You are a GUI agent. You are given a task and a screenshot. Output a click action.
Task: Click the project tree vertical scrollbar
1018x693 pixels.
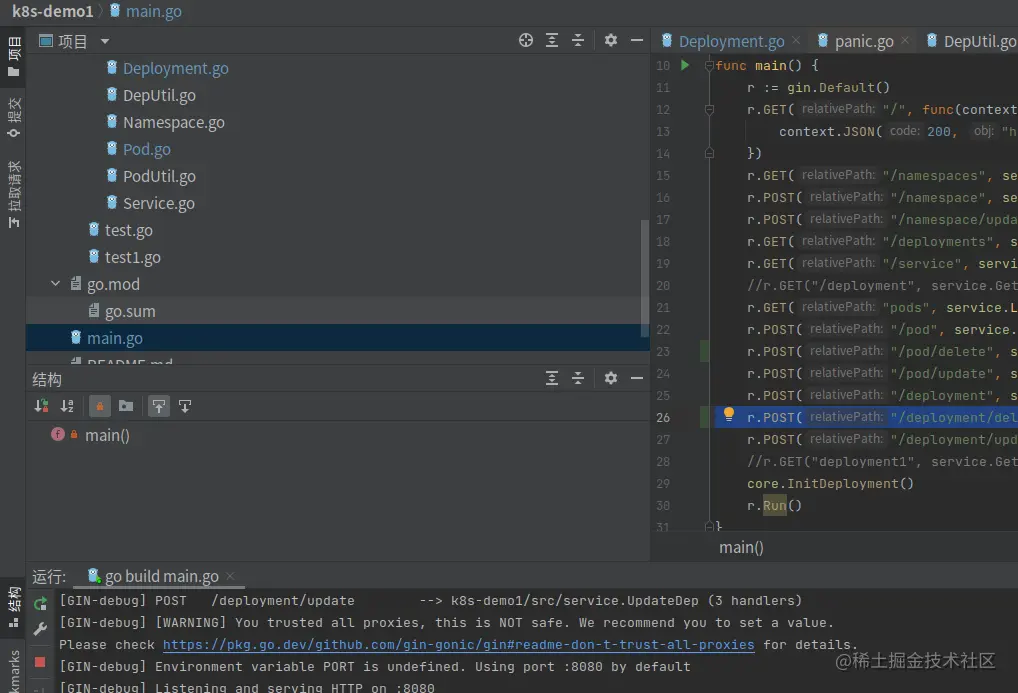pos(645,277)
